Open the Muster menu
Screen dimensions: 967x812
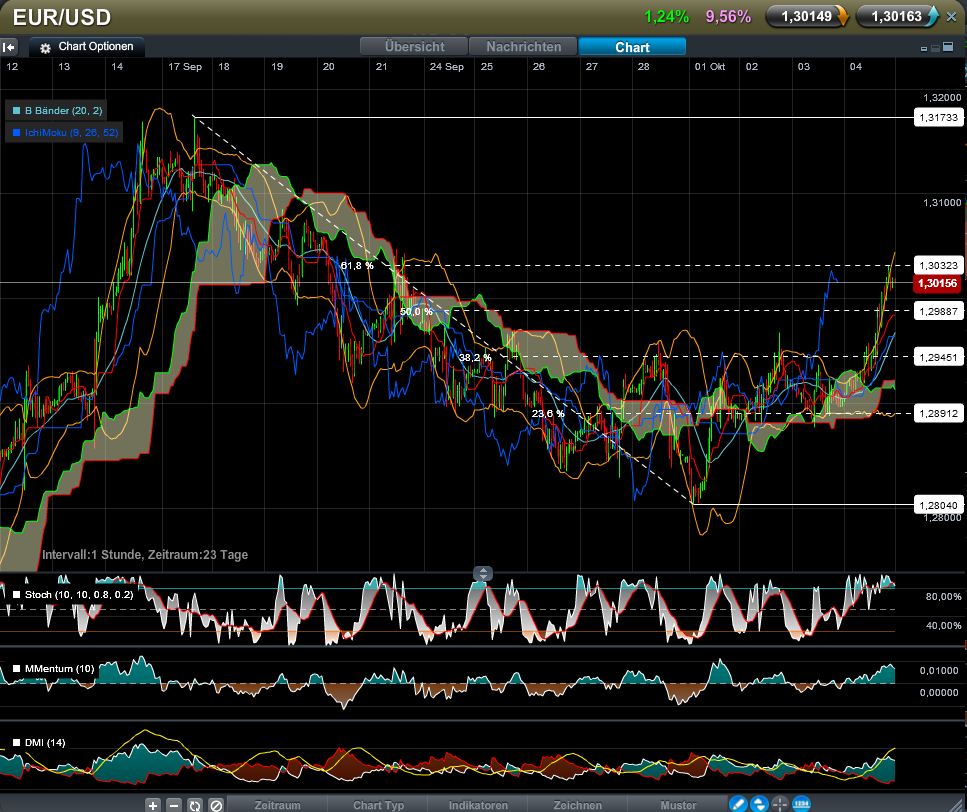tap(678, 805)
